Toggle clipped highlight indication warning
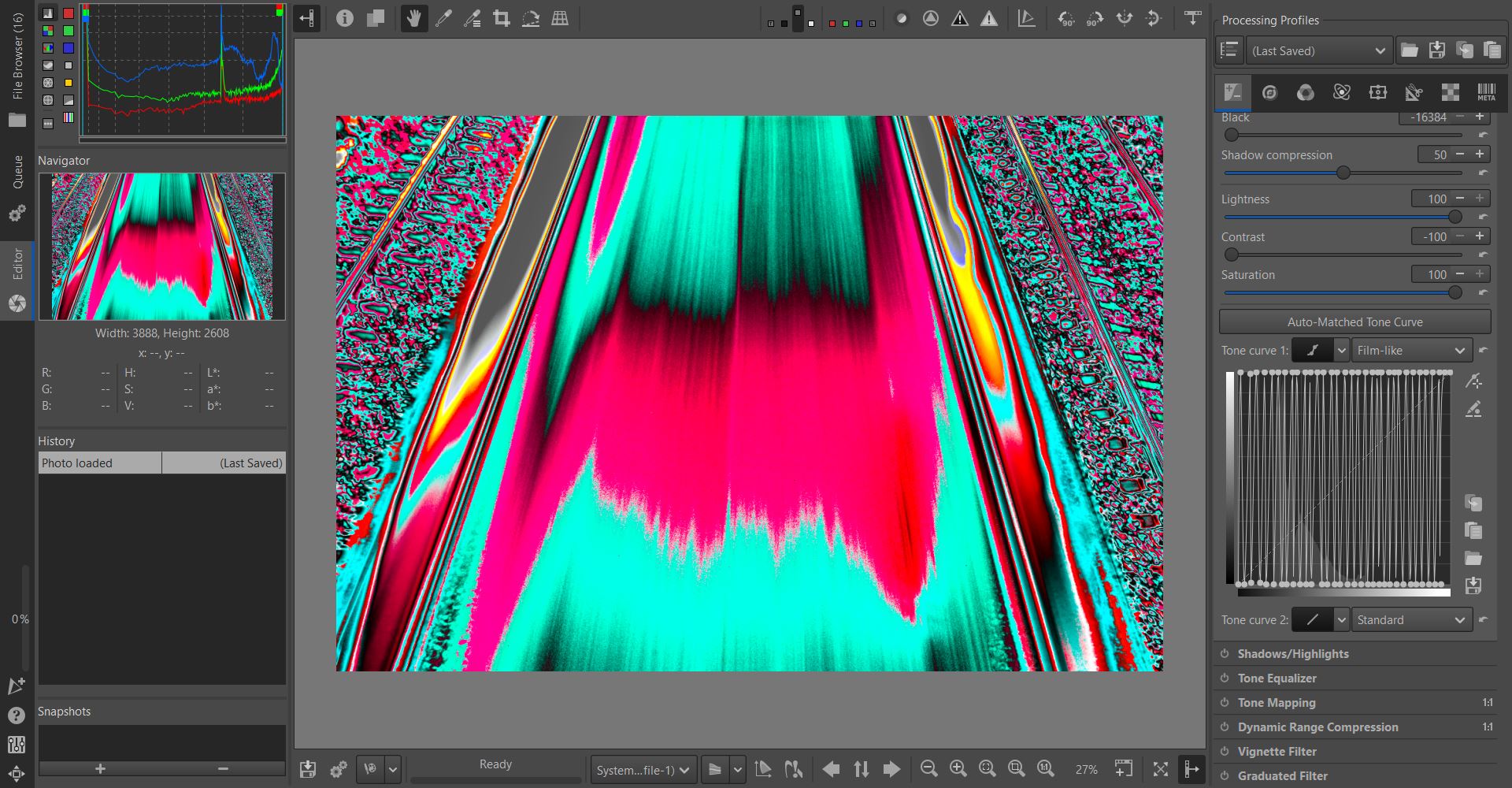This screenshot has height=788, width=1512. 989,18
